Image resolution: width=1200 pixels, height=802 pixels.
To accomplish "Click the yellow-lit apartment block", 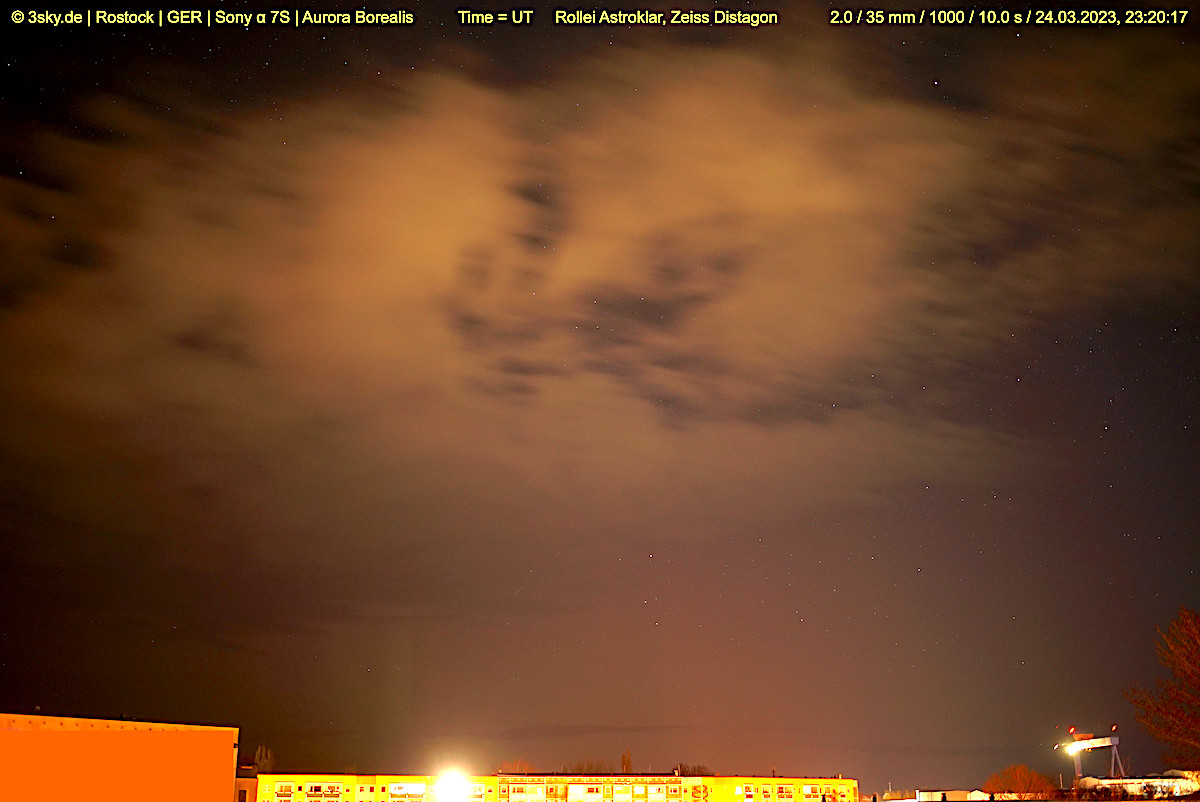I will (650, 788).
